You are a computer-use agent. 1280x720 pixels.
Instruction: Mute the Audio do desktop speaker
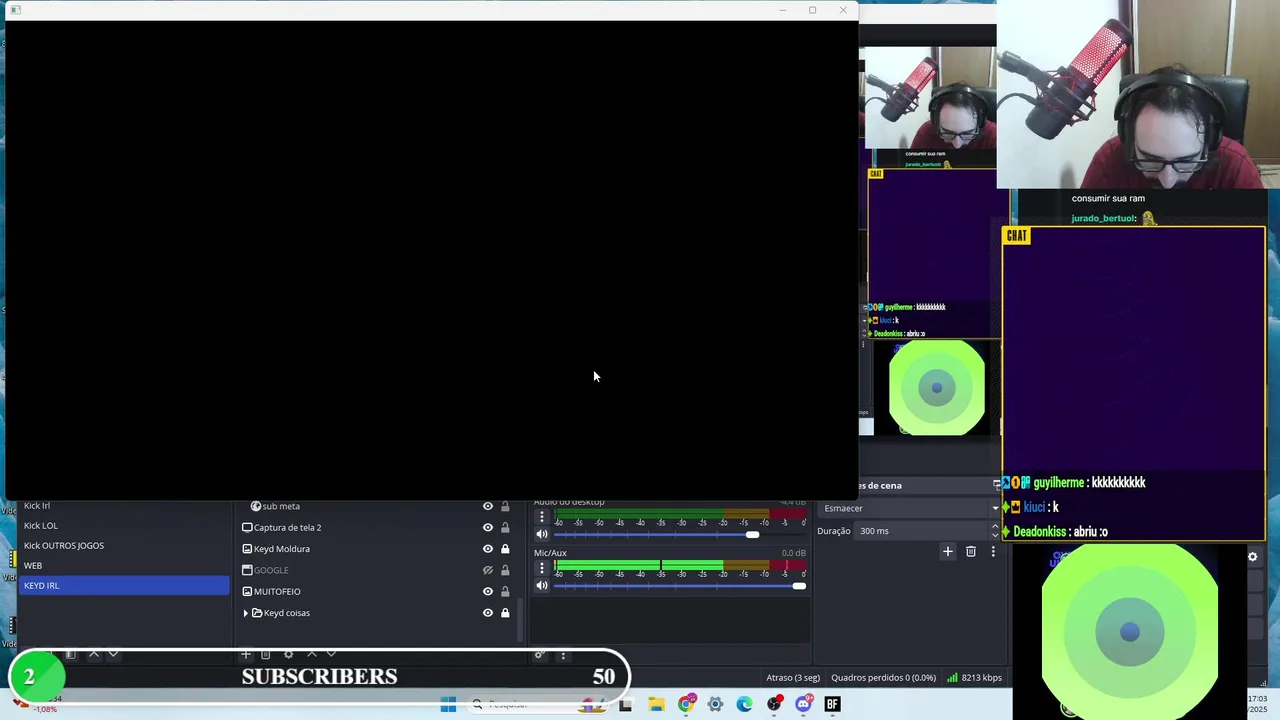pos(542,534)
